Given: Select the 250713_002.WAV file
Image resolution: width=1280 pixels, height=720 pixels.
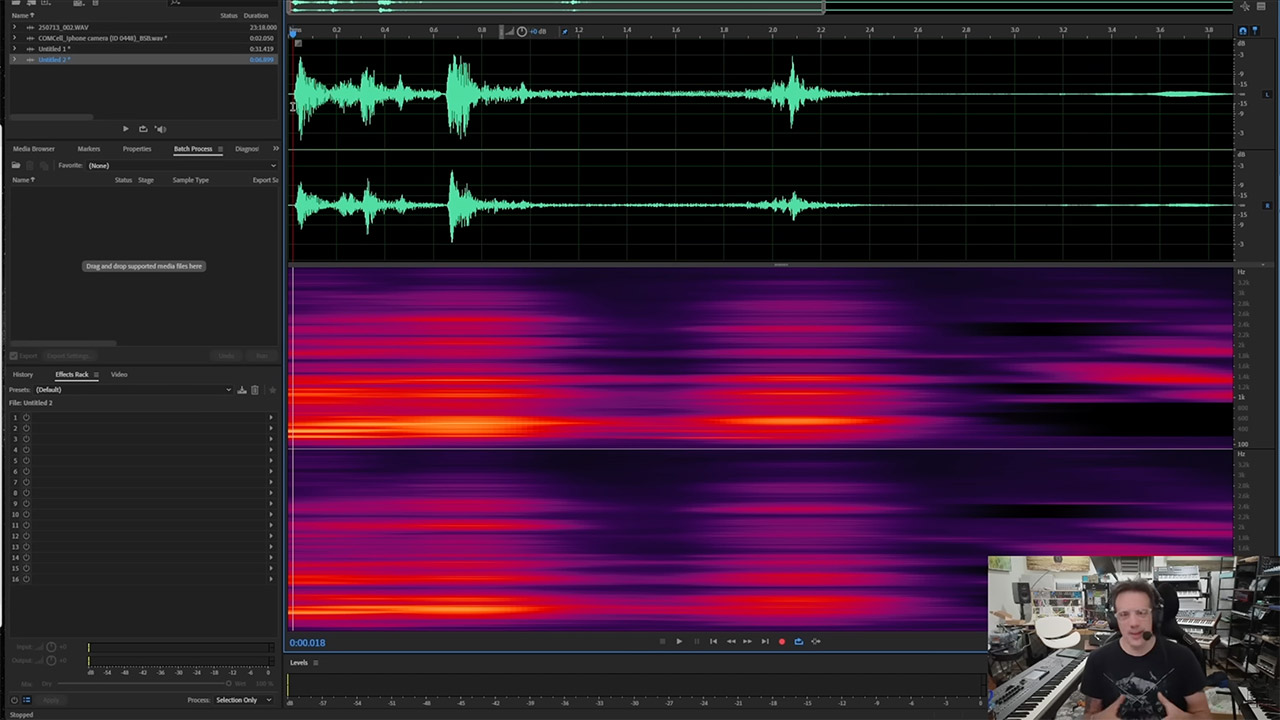Looking at the screenshot, I should coord(63,27).
